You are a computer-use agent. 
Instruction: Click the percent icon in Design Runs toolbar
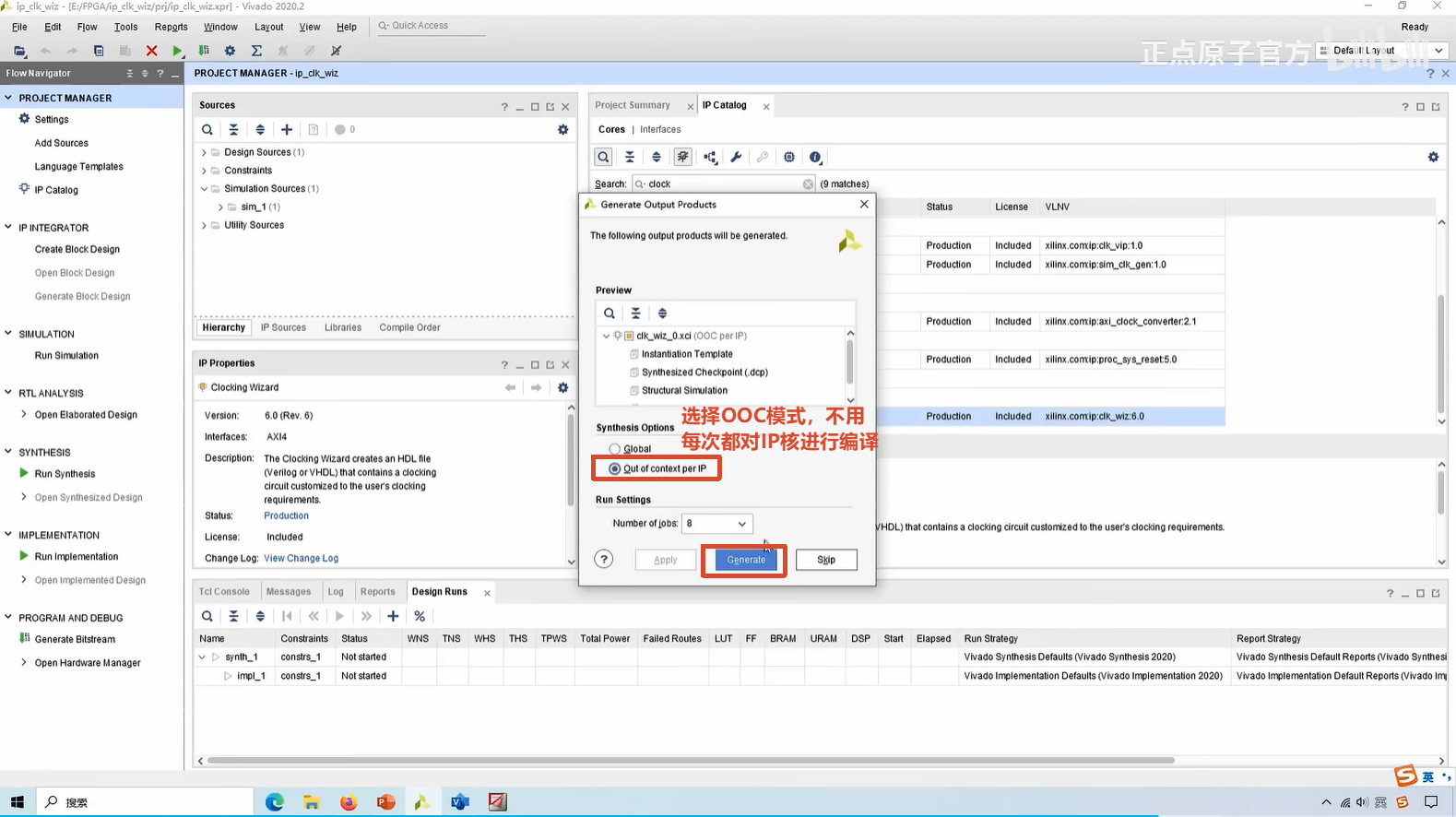coord(420,616)
